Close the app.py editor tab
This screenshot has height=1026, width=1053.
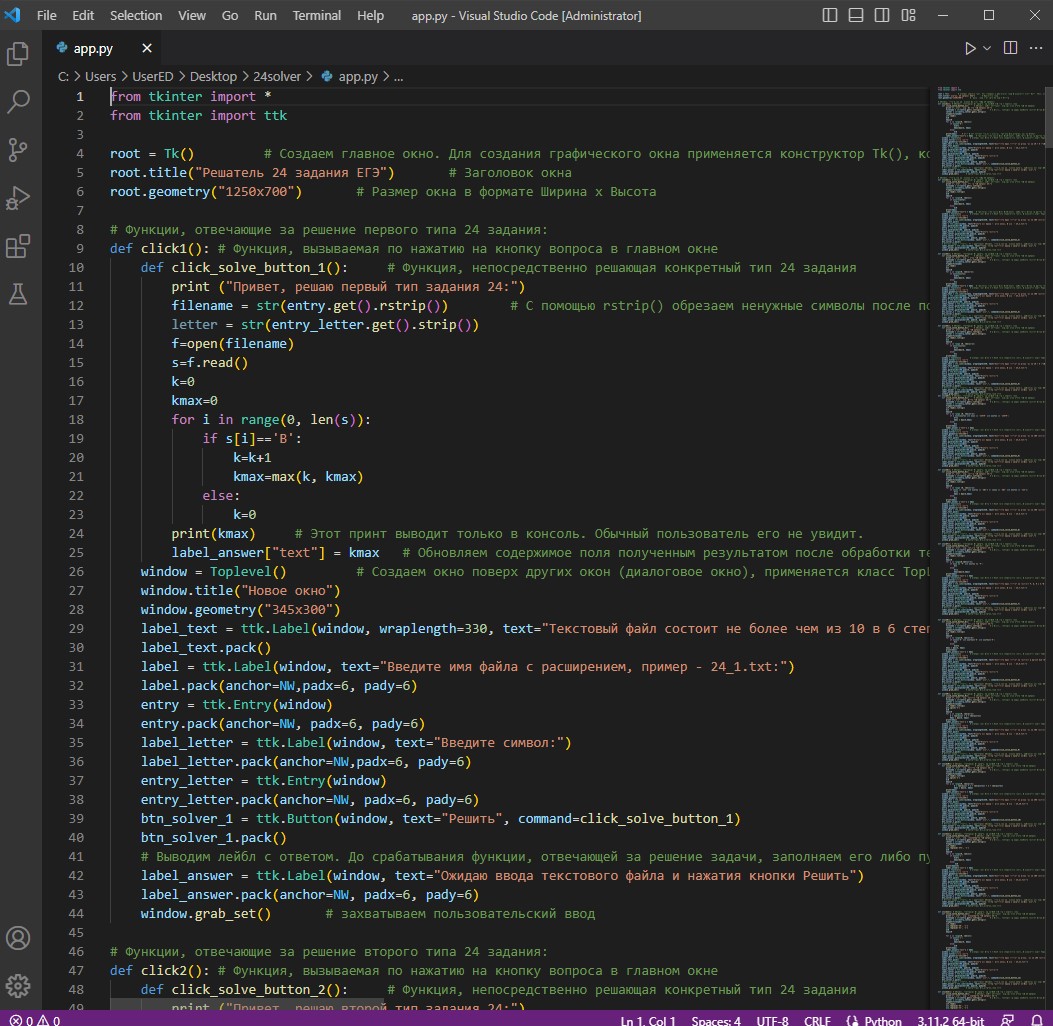pos(147,48)
